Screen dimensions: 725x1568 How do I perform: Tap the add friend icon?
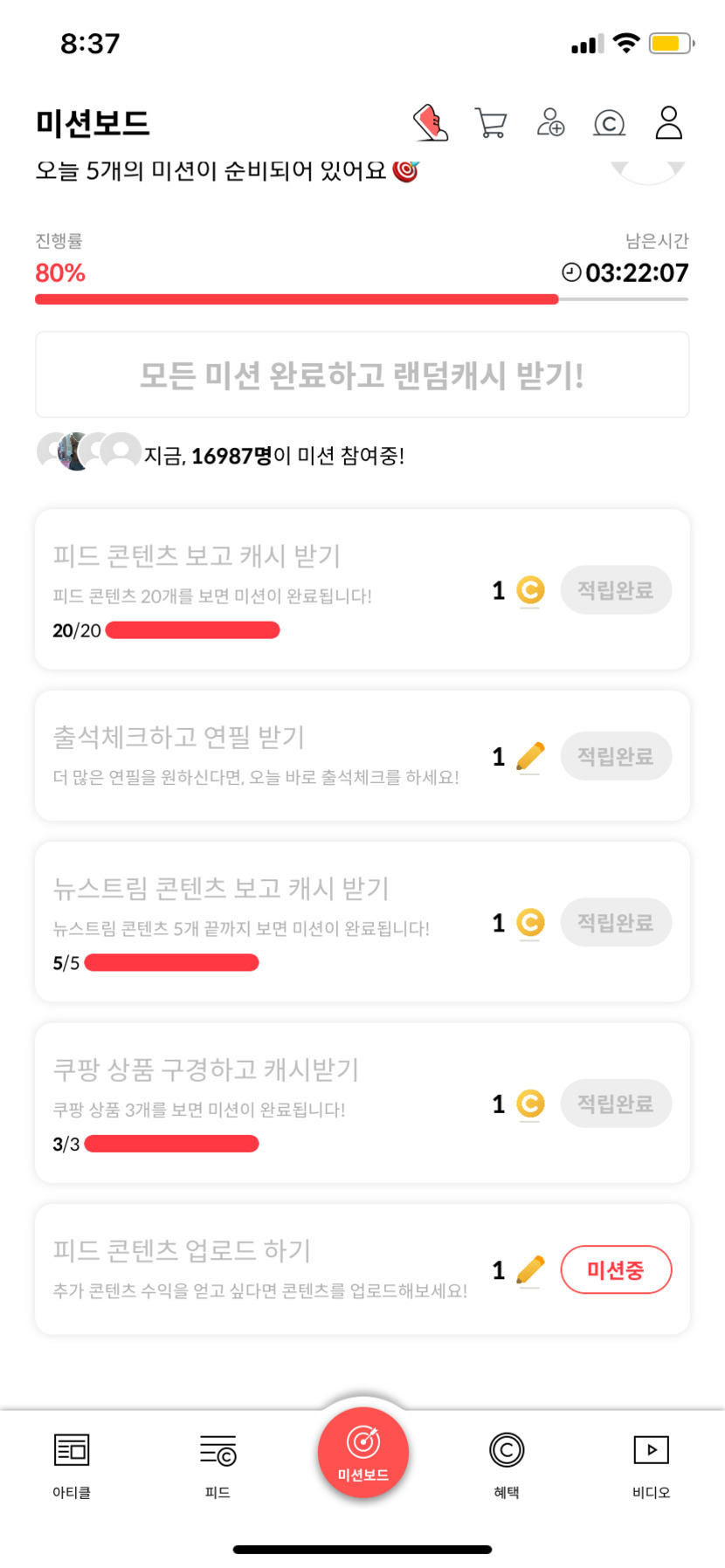pyautogui.click(x=550, y=123)
